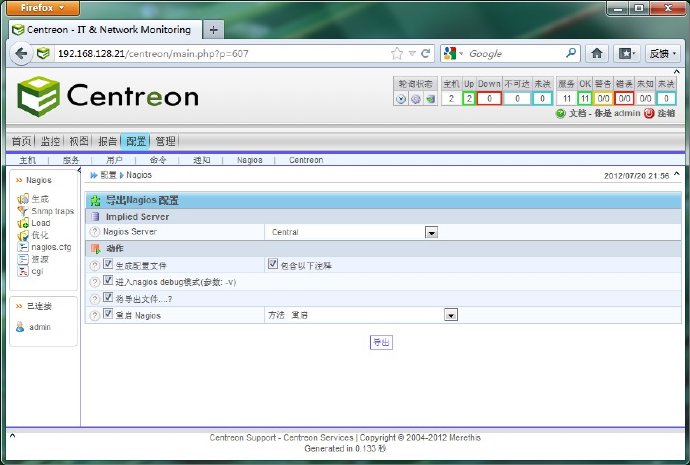Click the URL address field
Image resolution: width=690 pixels, height=465 pixels.
pyautogui.click(x=222, y=54)
